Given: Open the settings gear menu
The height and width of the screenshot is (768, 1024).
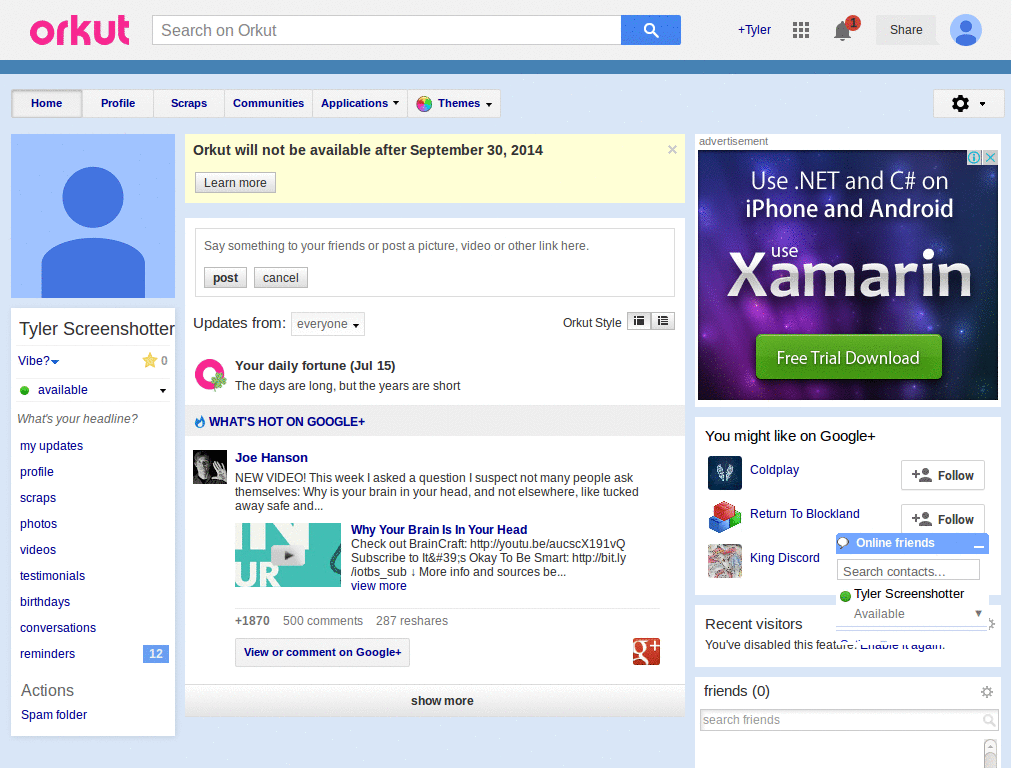Looking at the screenshot, I should [968, 103].
